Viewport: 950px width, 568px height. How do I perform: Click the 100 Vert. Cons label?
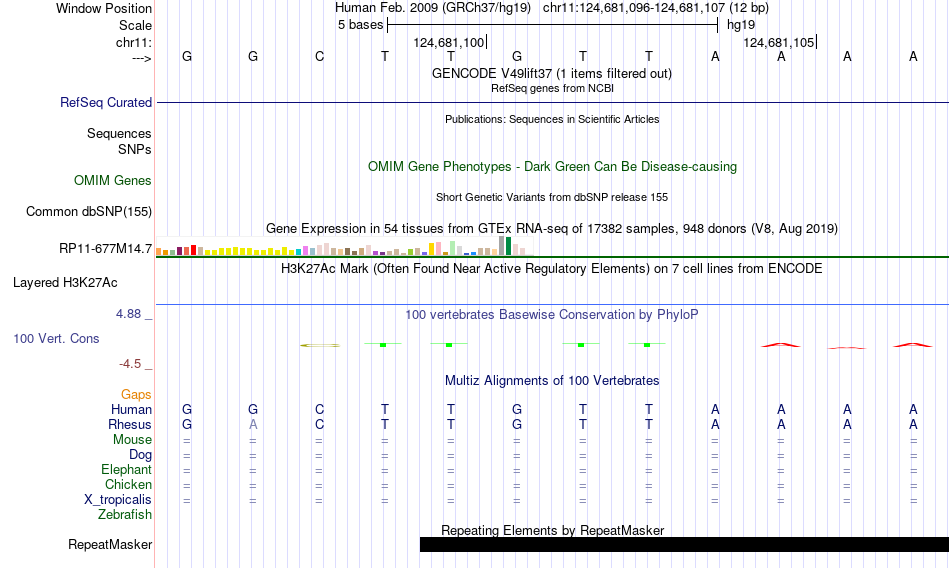tap(56, 339)
